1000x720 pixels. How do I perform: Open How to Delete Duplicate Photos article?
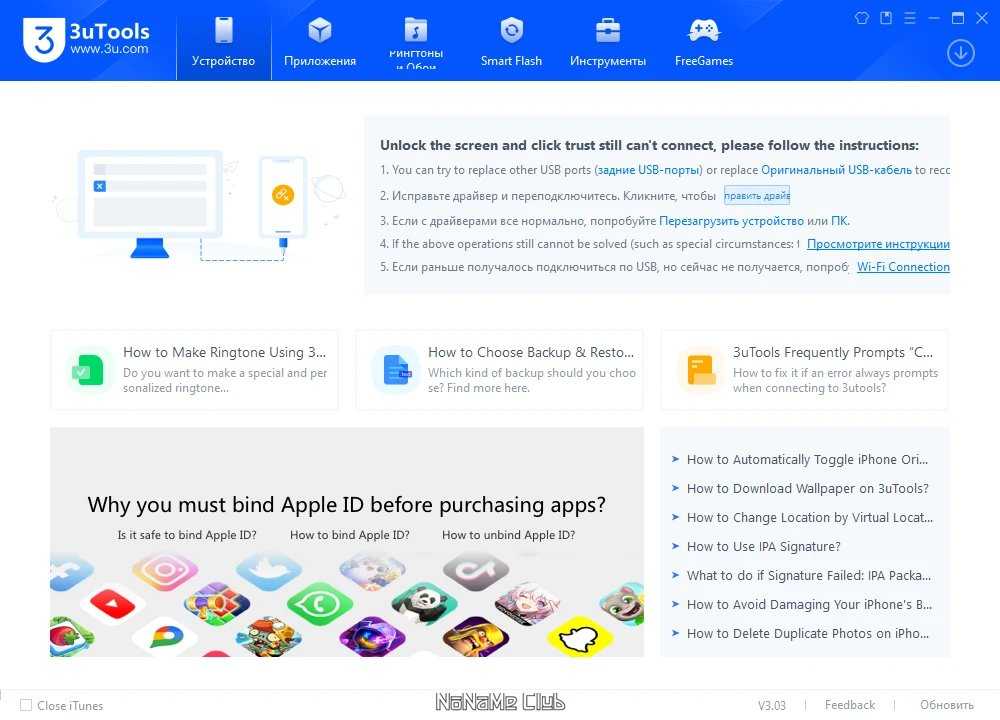click(807, 633)
